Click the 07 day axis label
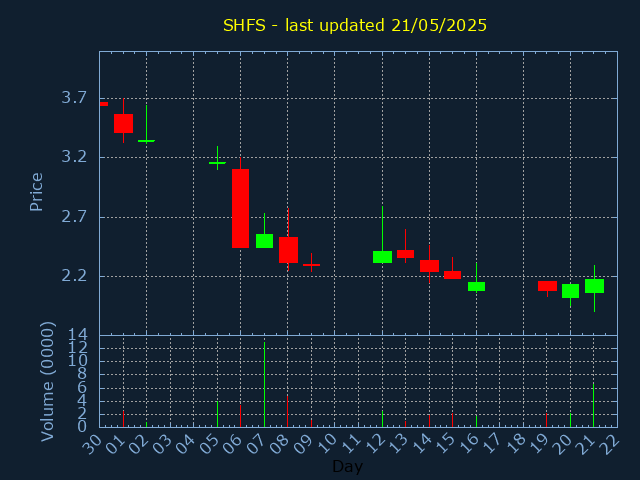 click(256, 444)
